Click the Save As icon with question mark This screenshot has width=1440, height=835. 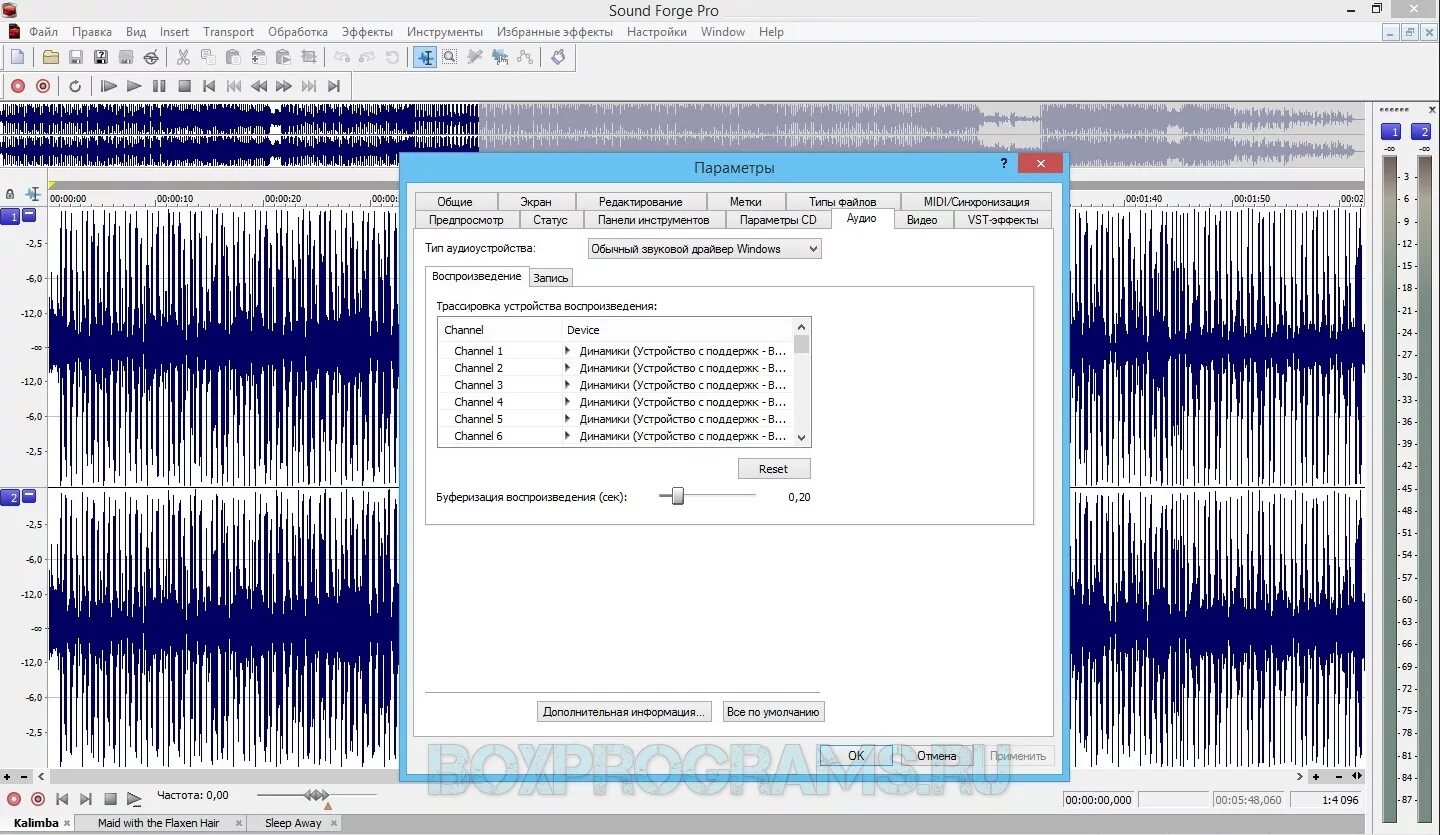[101, 57]
